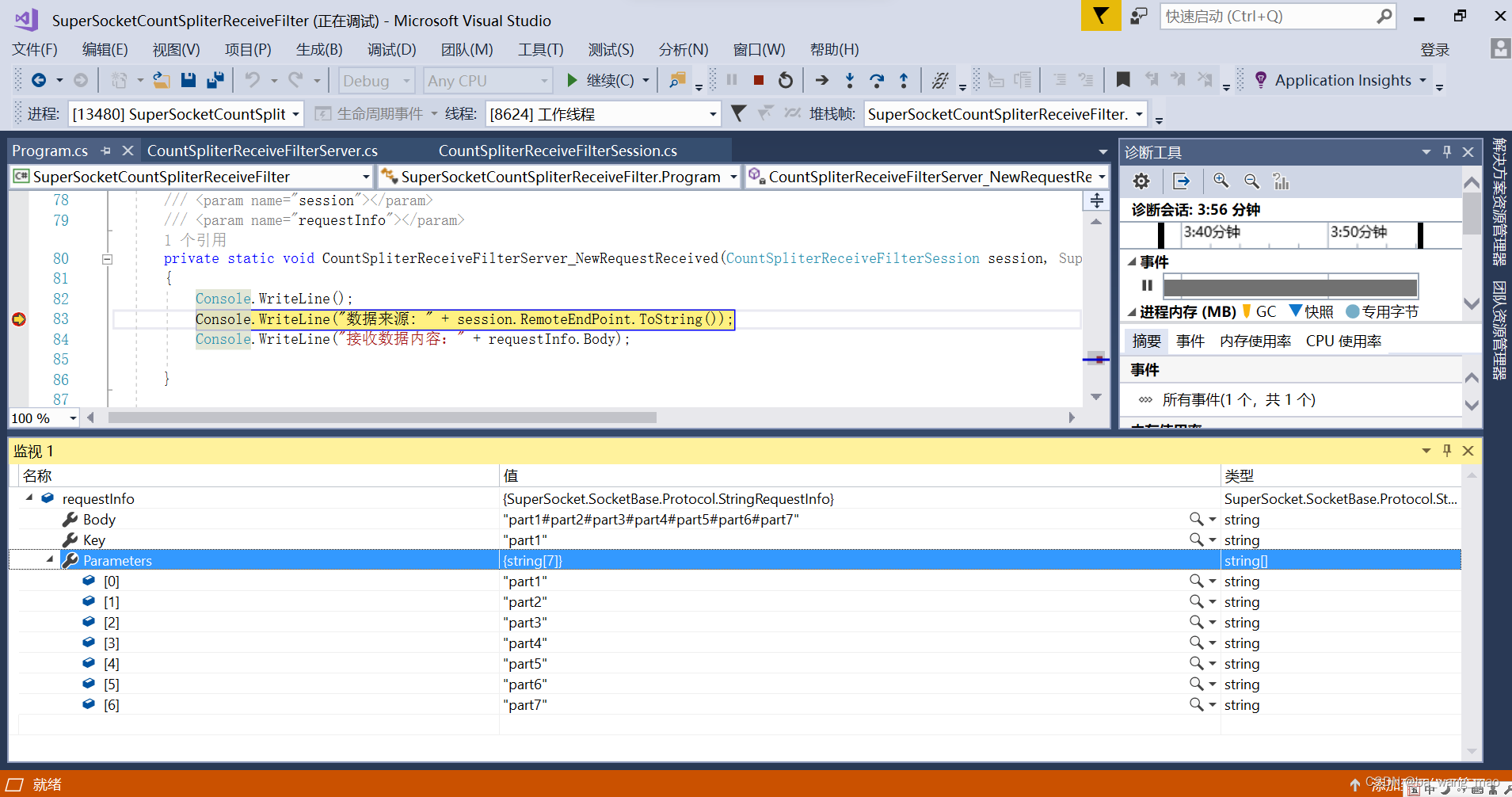Open the Any CPU platform dropdown
Viewport: 1512px width, 797px height.
543,80
